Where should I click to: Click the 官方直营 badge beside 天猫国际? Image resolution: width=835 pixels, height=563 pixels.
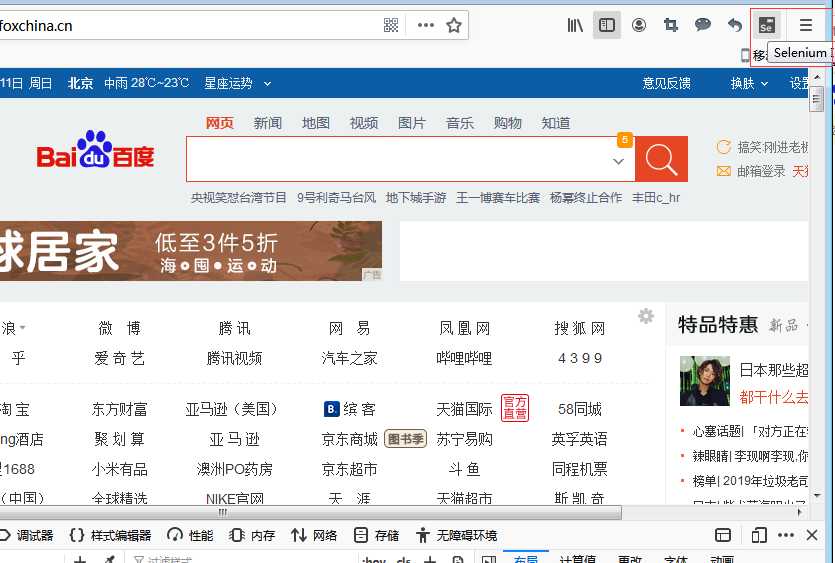pos(515,408)
